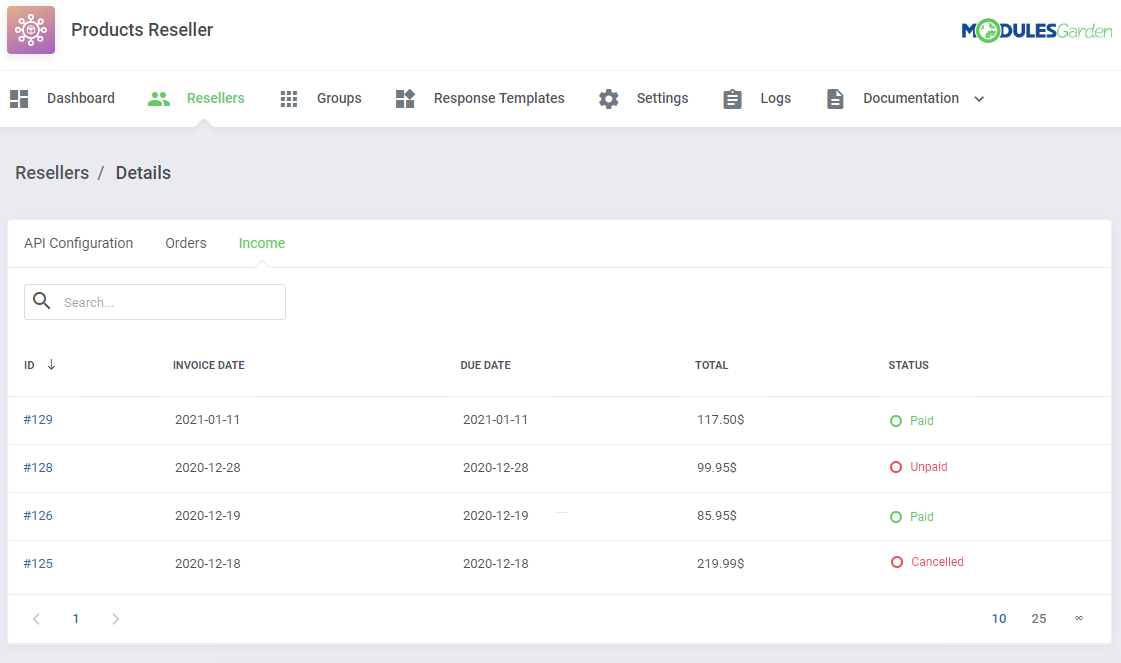Click due date 2020-12-19 for #126

click(x=495, y=516)
